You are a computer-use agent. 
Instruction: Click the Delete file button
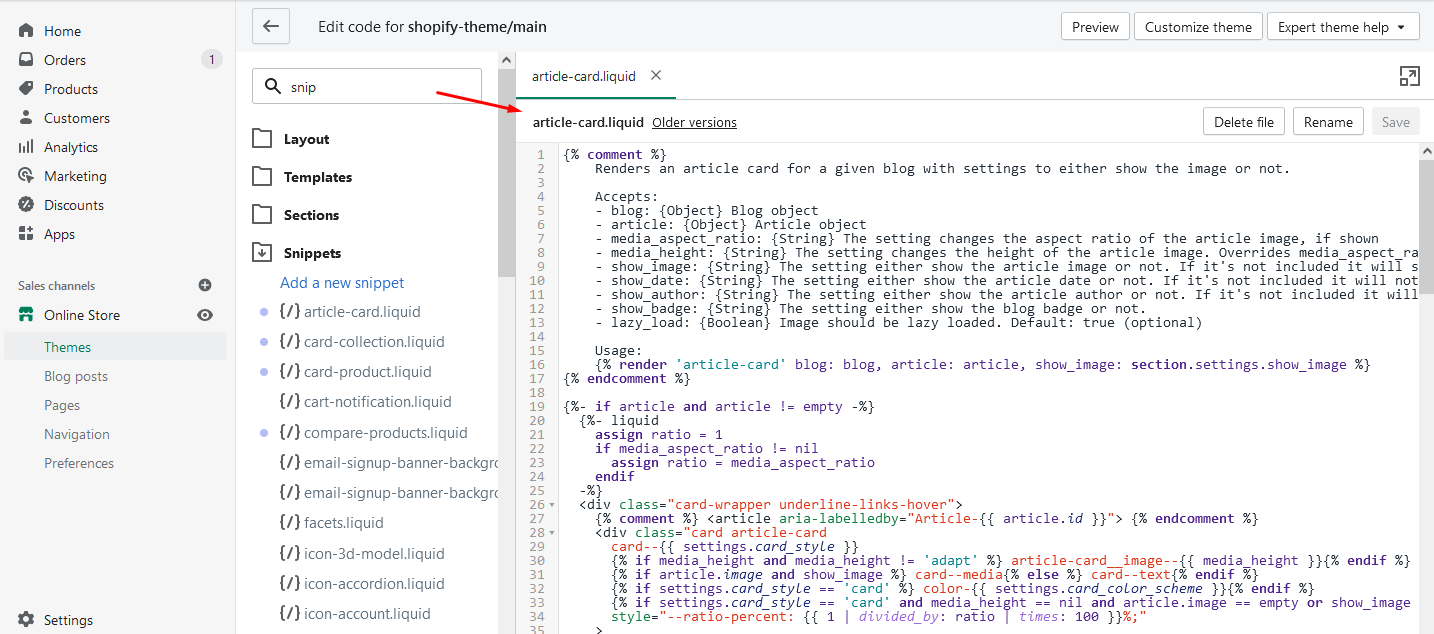point(1244,122)
